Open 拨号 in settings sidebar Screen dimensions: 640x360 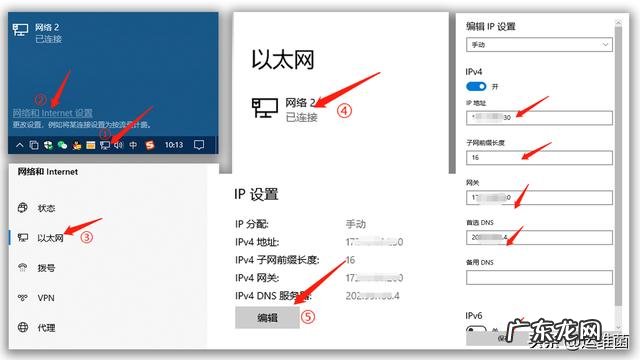tap(46, 268)
